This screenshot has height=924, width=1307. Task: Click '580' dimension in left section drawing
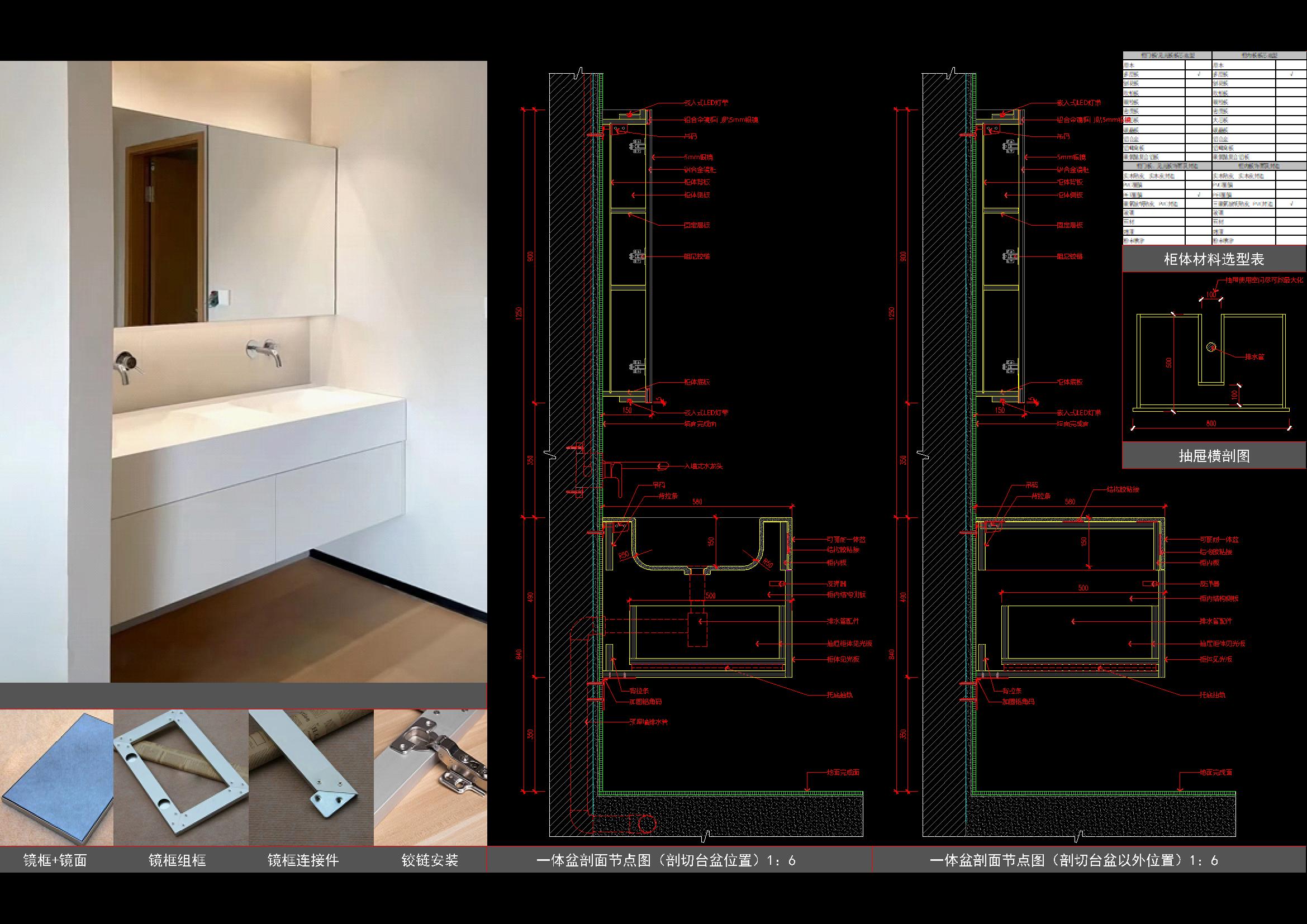697,502
